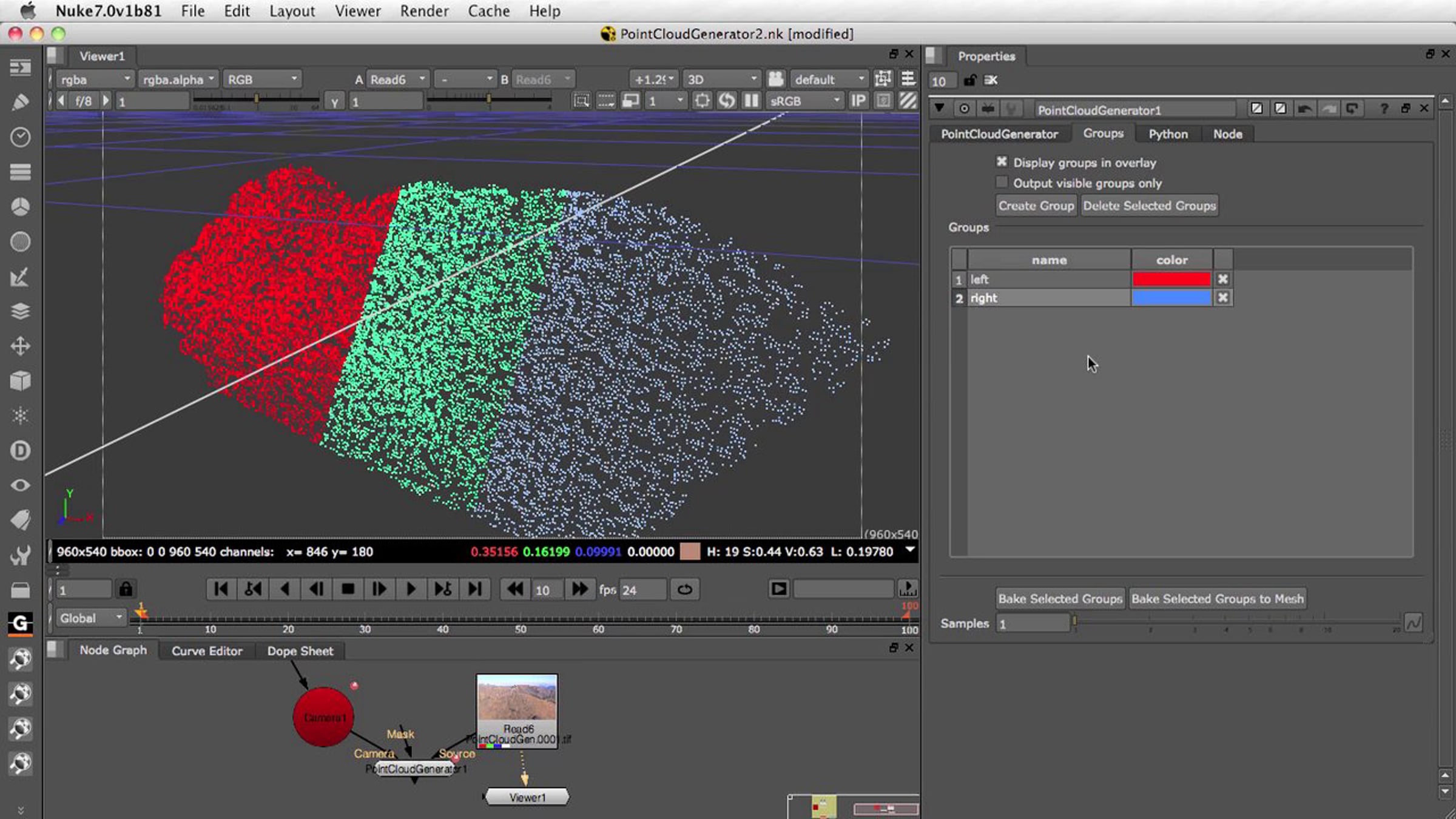Click the stop playback button

coord(348,589)
